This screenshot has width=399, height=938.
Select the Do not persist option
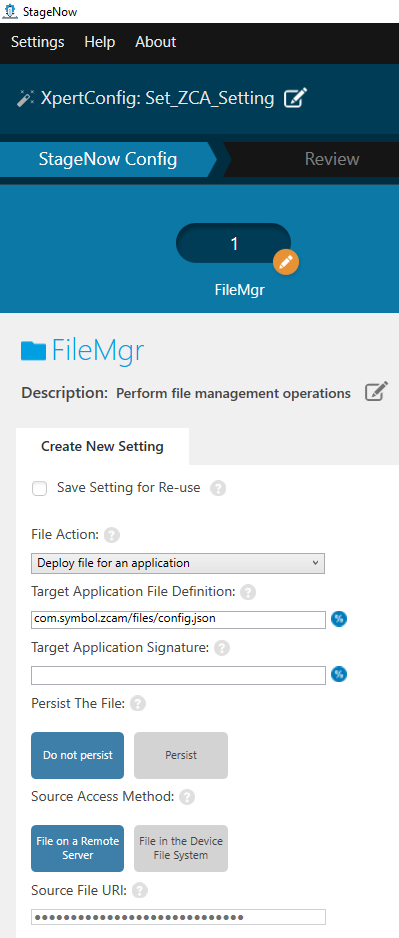(78, 756)
